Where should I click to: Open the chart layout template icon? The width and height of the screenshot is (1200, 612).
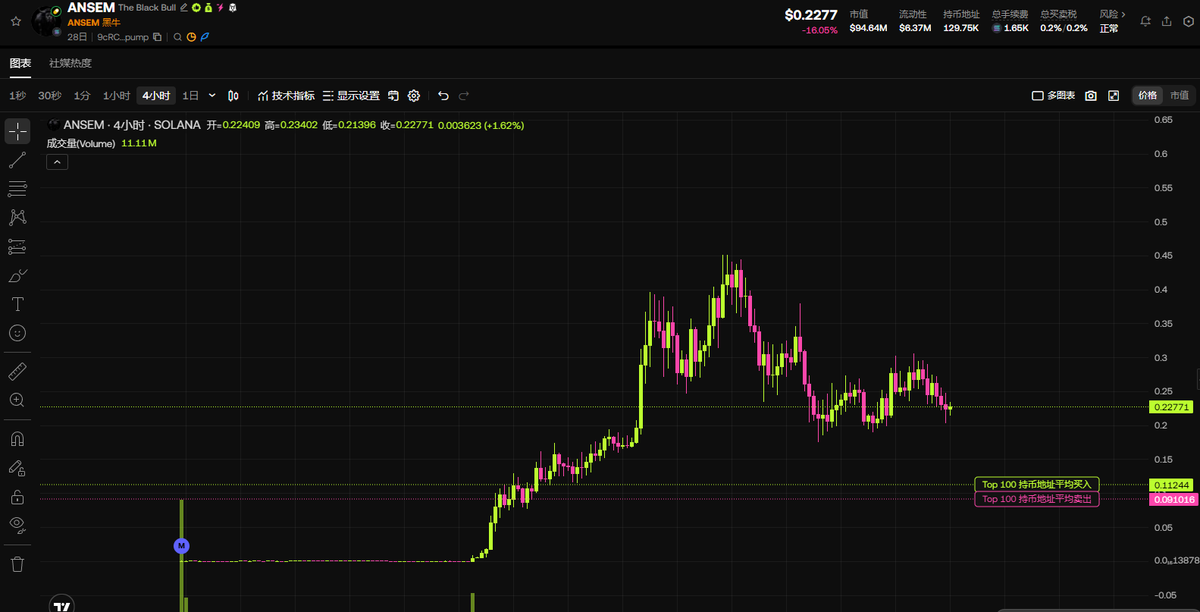click(x=393, y=96)
